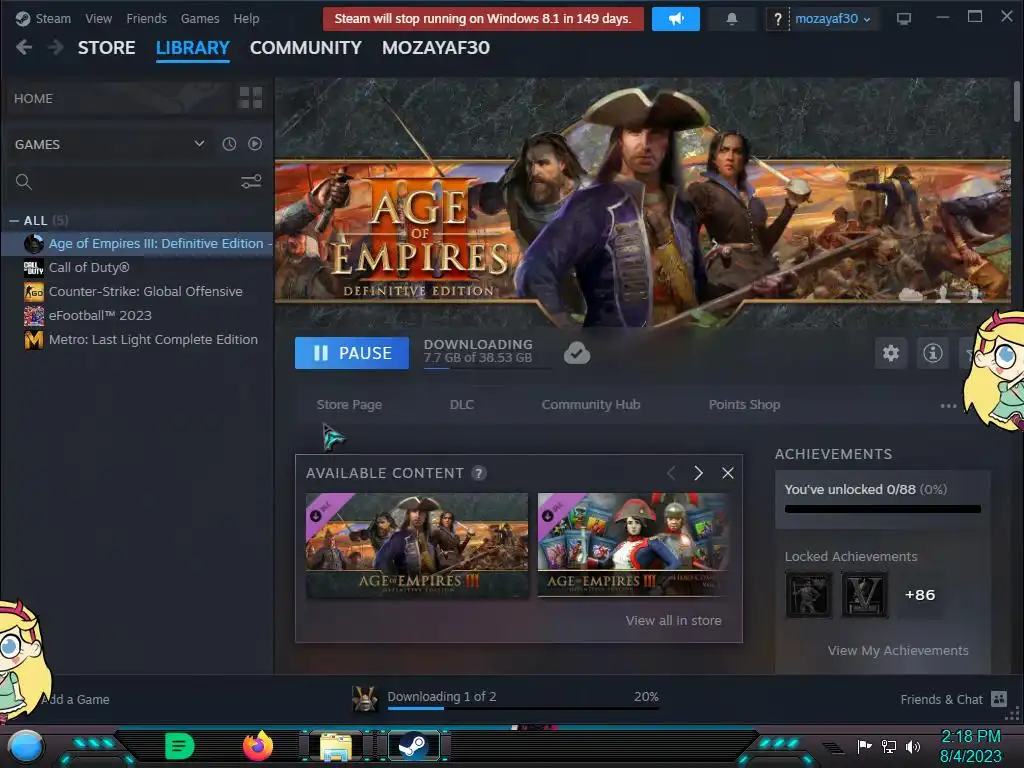
Task: Click the Call of Duty game icon
Action: (x=33, y=268)
